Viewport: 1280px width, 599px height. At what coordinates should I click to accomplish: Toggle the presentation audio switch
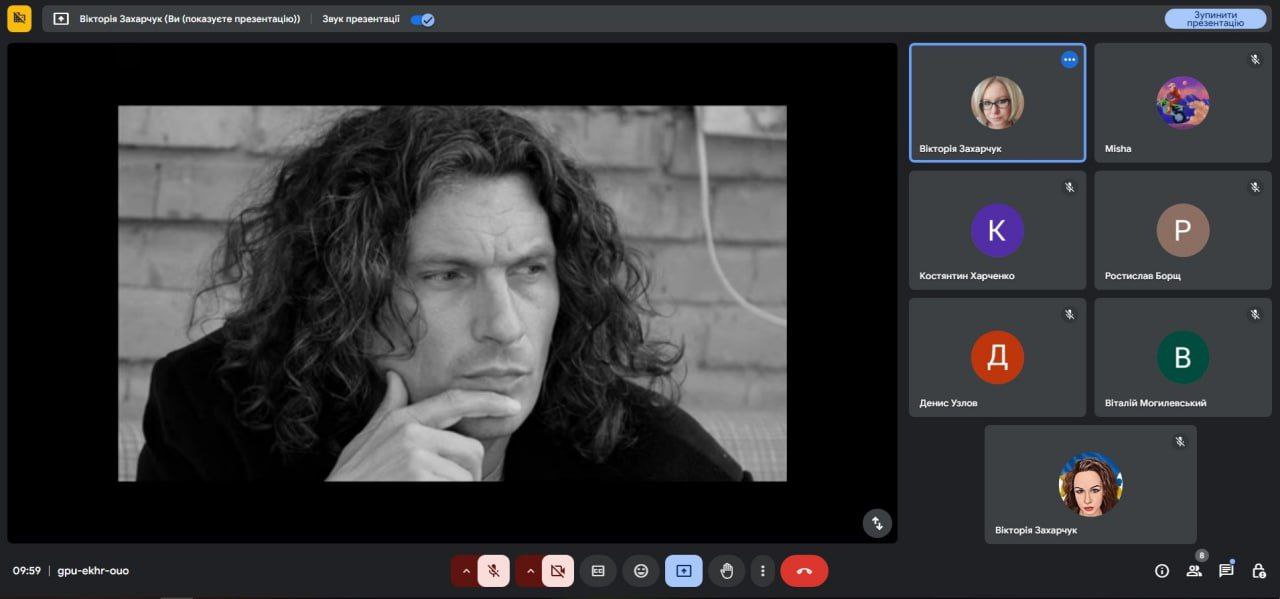(x=422, y=19)
